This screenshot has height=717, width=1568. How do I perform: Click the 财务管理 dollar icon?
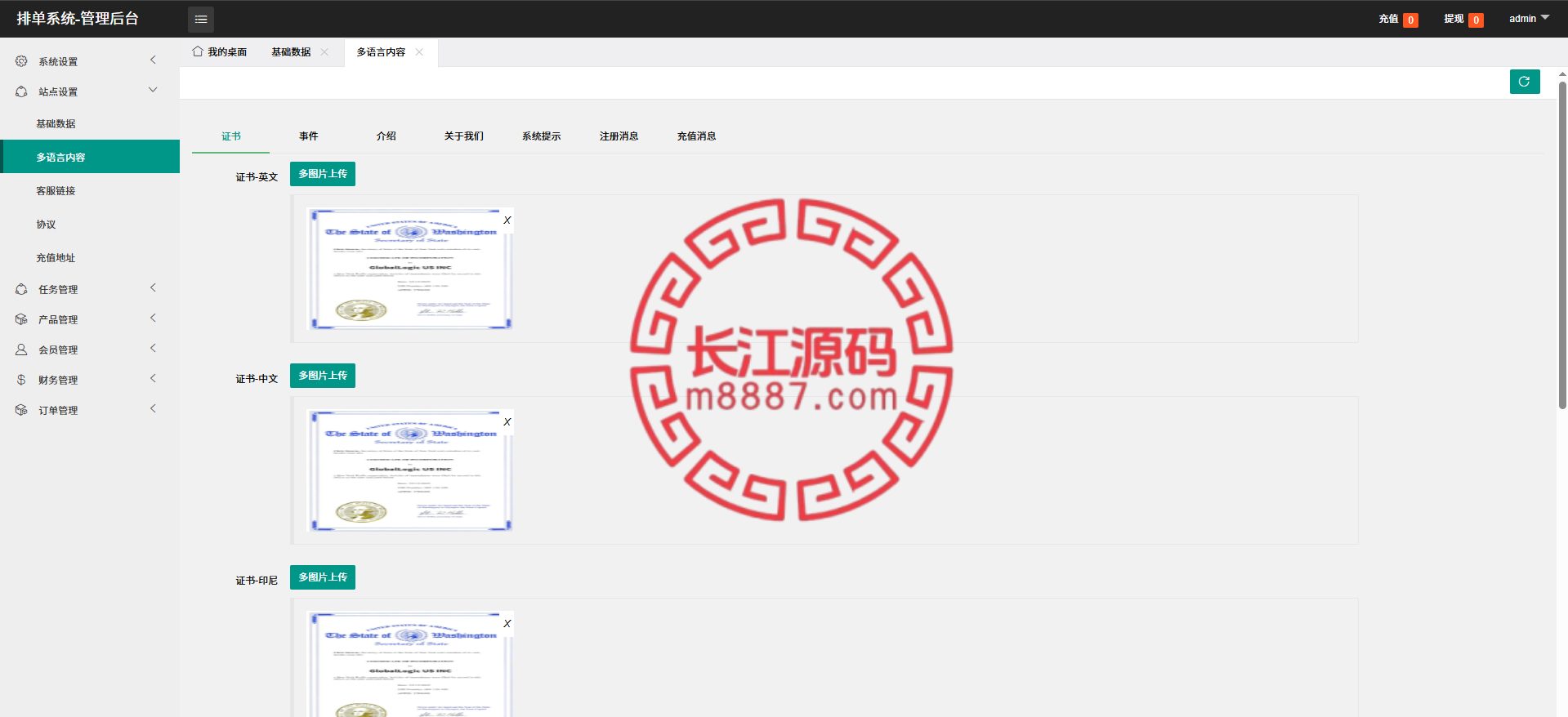pyautogui.click(x=21, y=380)
